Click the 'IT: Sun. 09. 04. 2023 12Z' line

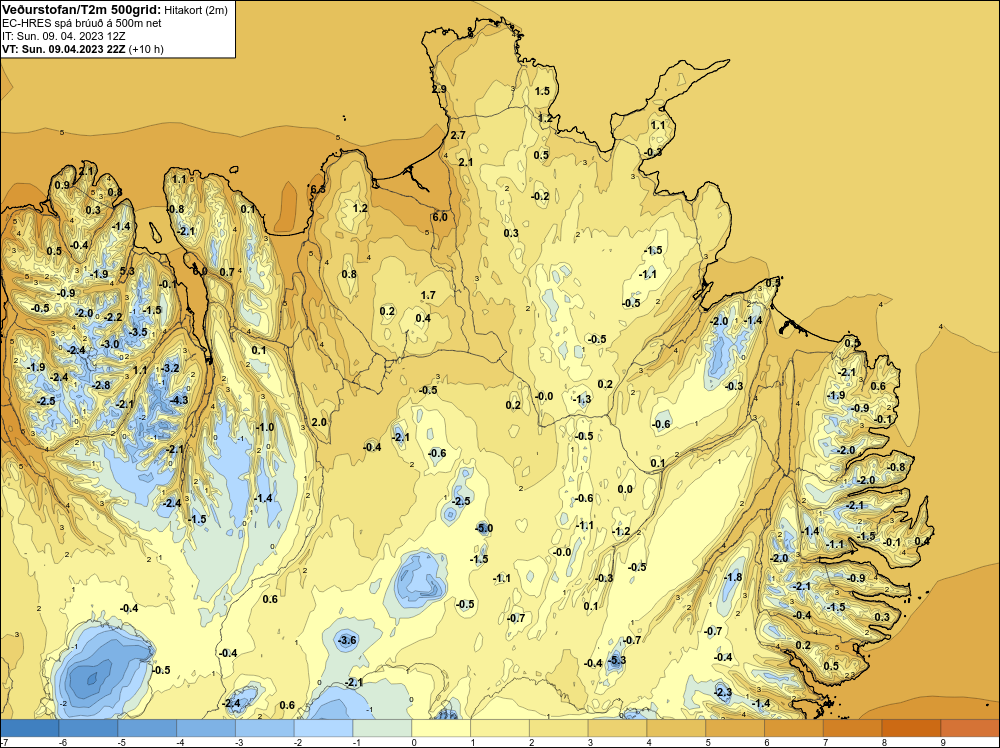tap(63, 36)
